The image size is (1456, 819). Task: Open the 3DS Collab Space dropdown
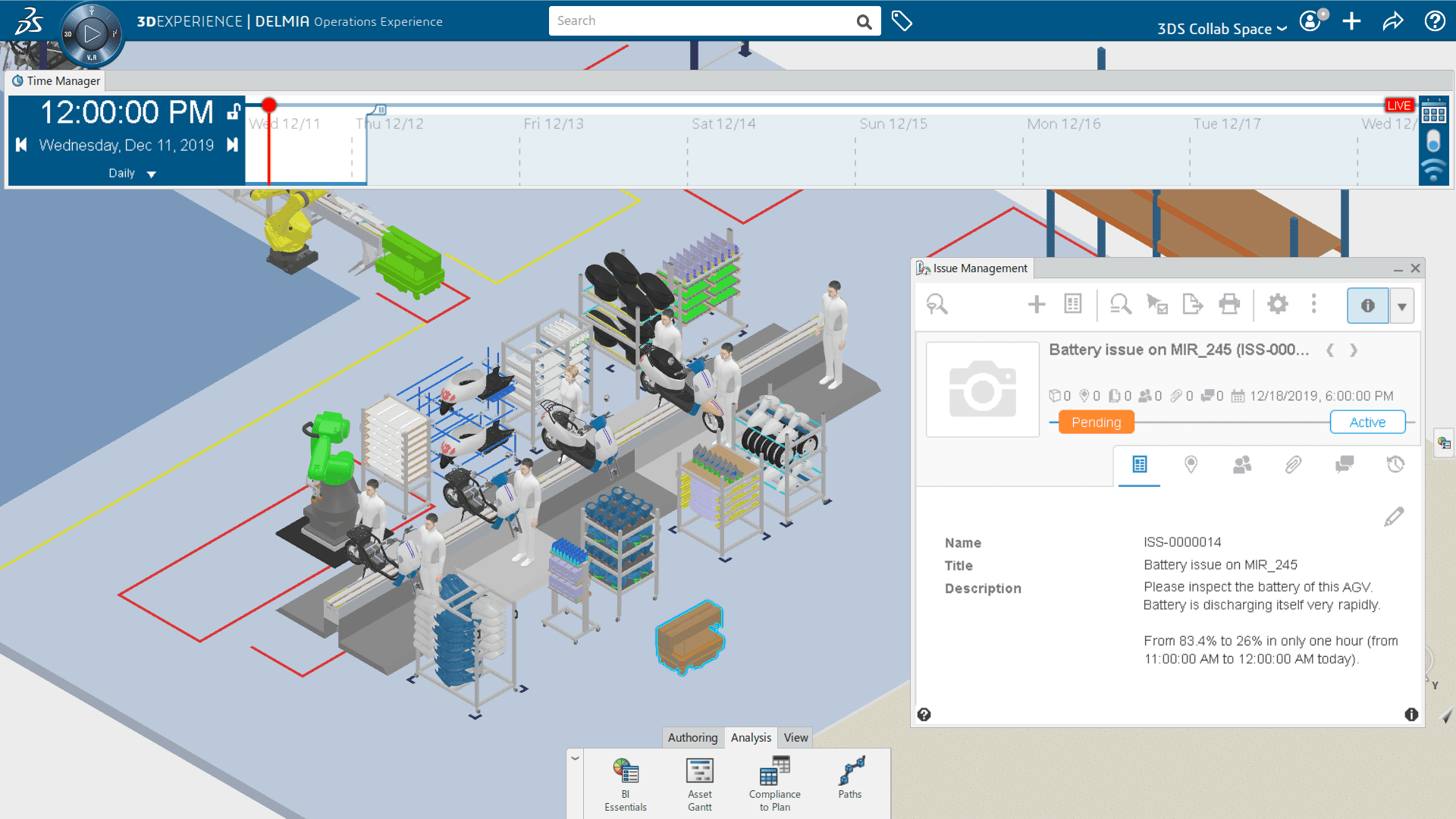[x=1222, y=29]
